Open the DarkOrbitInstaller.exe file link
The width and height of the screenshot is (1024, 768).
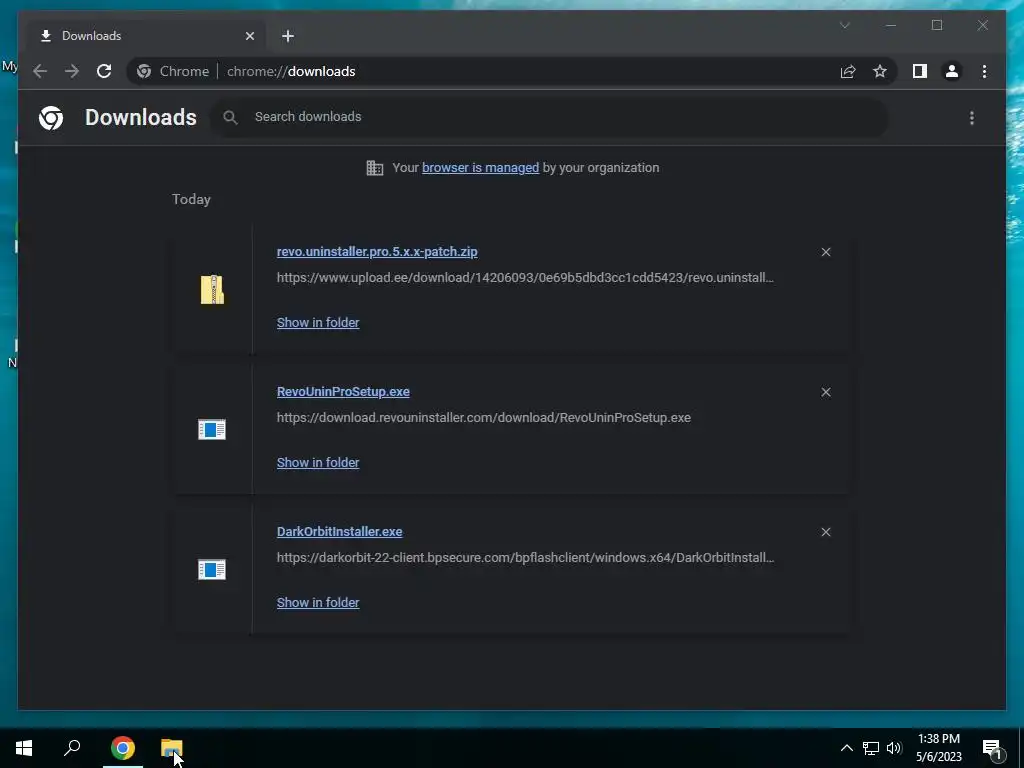click(340, 532)
